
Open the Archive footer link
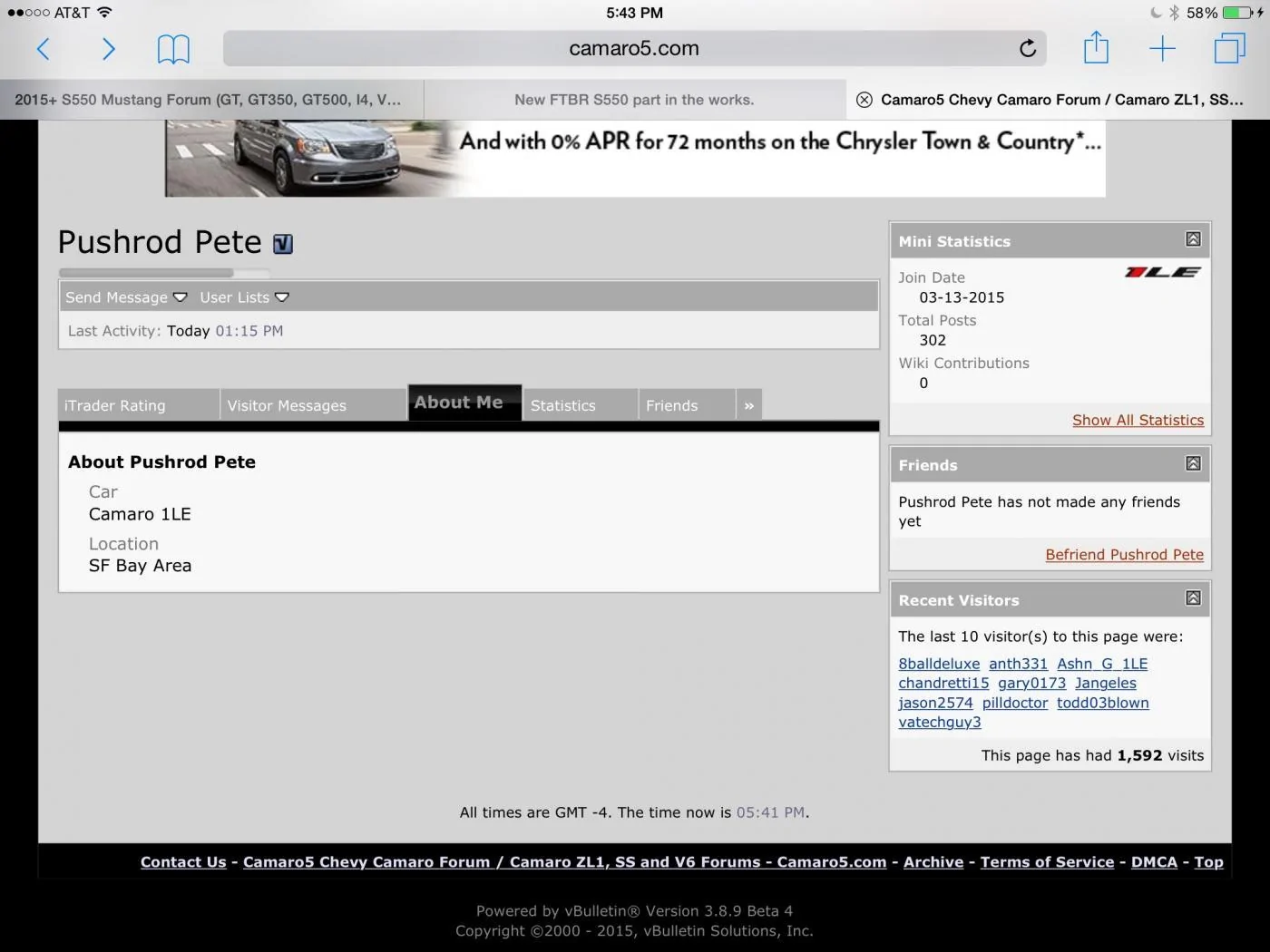[x=933, y=861]
